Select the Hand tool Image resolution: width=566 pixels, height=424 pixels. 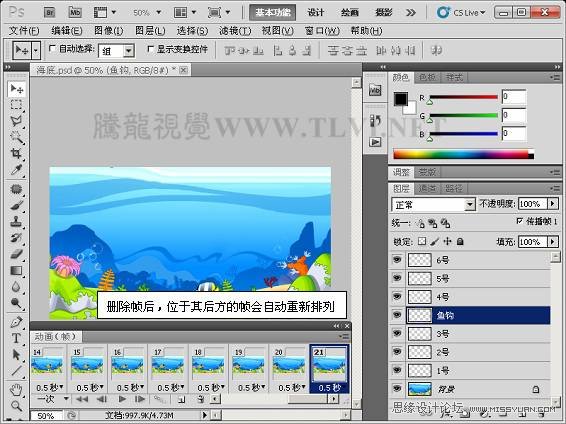click(17, 390)
